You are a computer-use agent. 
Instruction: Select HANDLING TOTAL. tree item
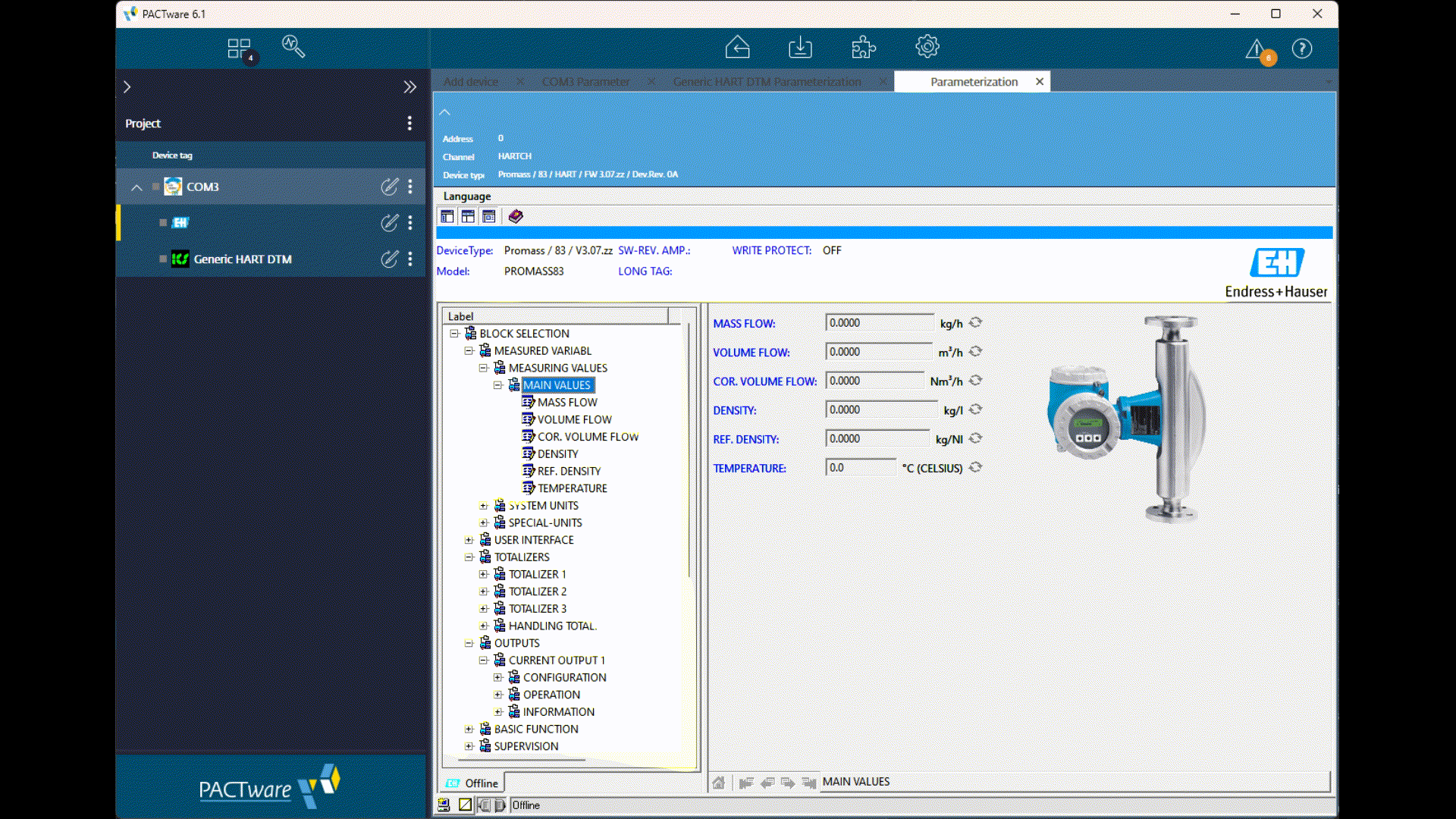tap(553, 626)
